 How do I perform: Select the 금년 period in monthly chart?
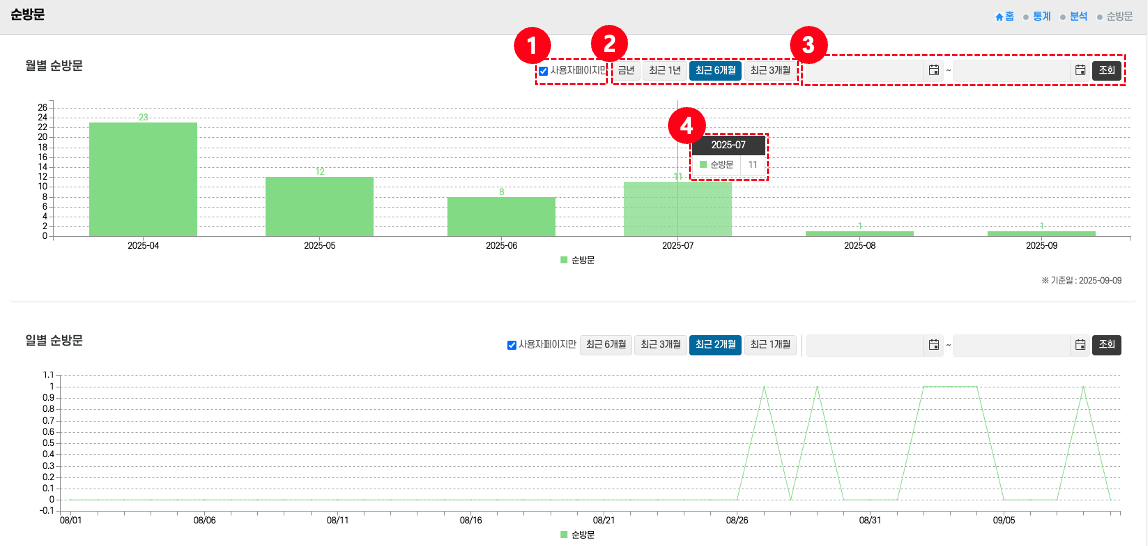[626, 70]
